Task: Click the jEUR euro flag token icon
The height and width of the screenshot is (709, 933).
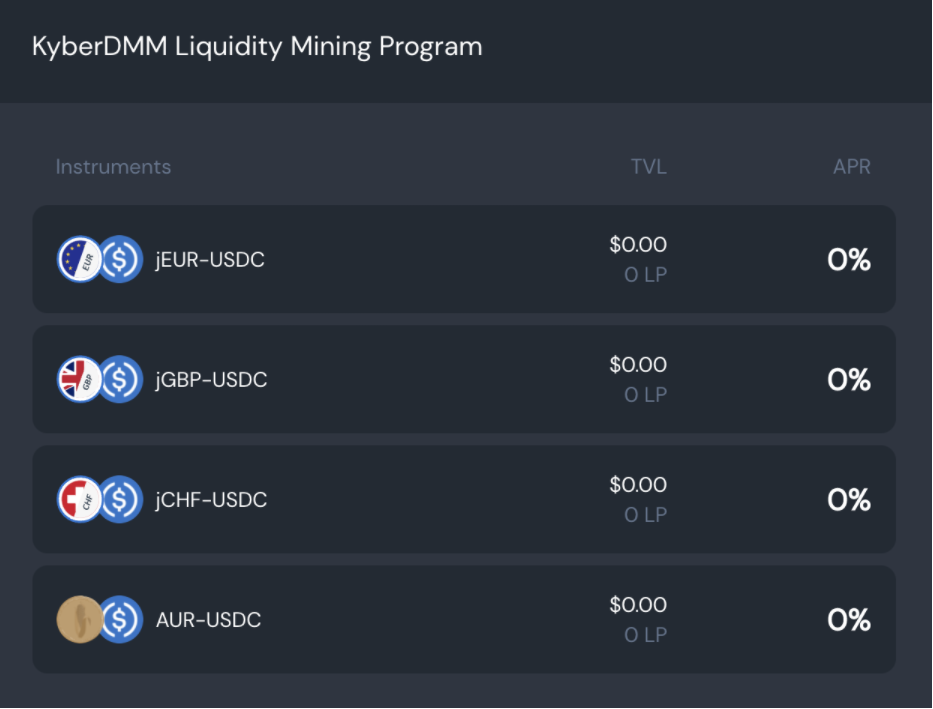Action: pyautogui.click(x=78, y=260)
